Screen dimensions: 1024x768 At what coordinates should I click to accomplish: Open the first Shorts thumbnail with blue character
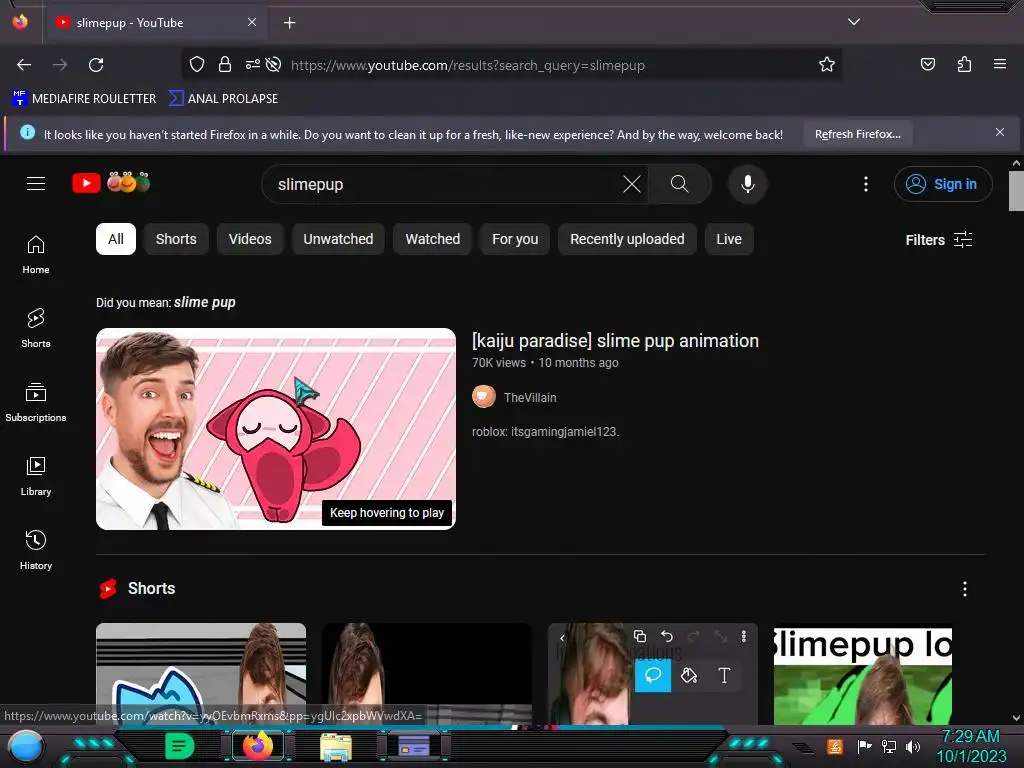(x=200, y=674)
